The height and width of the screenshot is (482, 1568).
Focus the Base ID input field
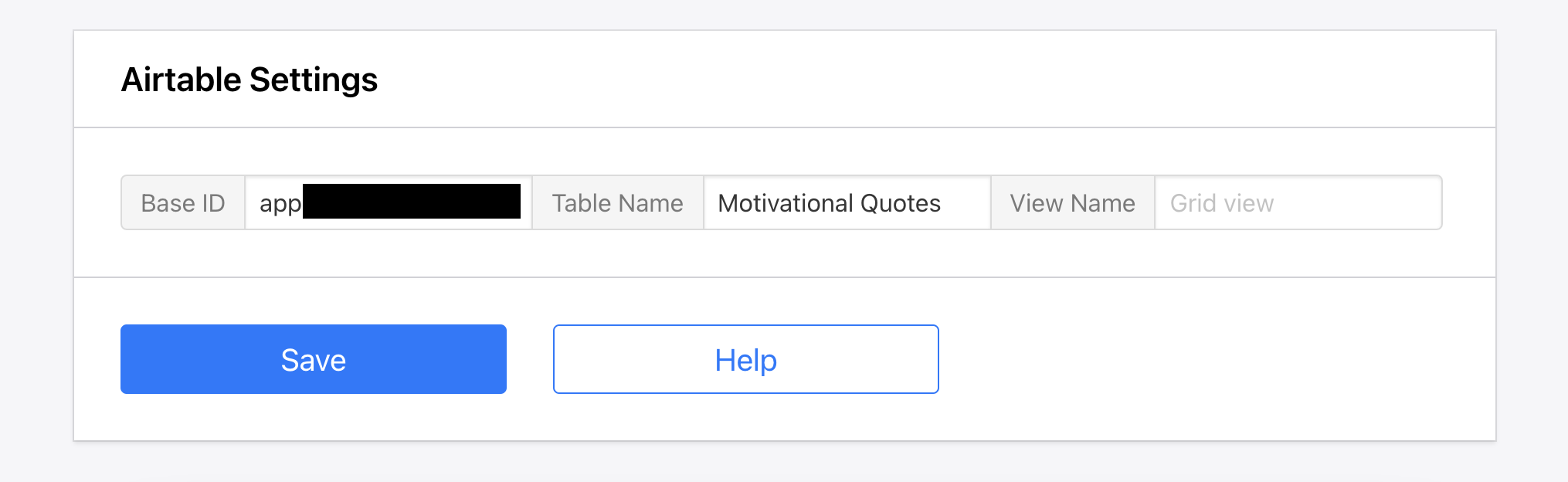(388, 203)
